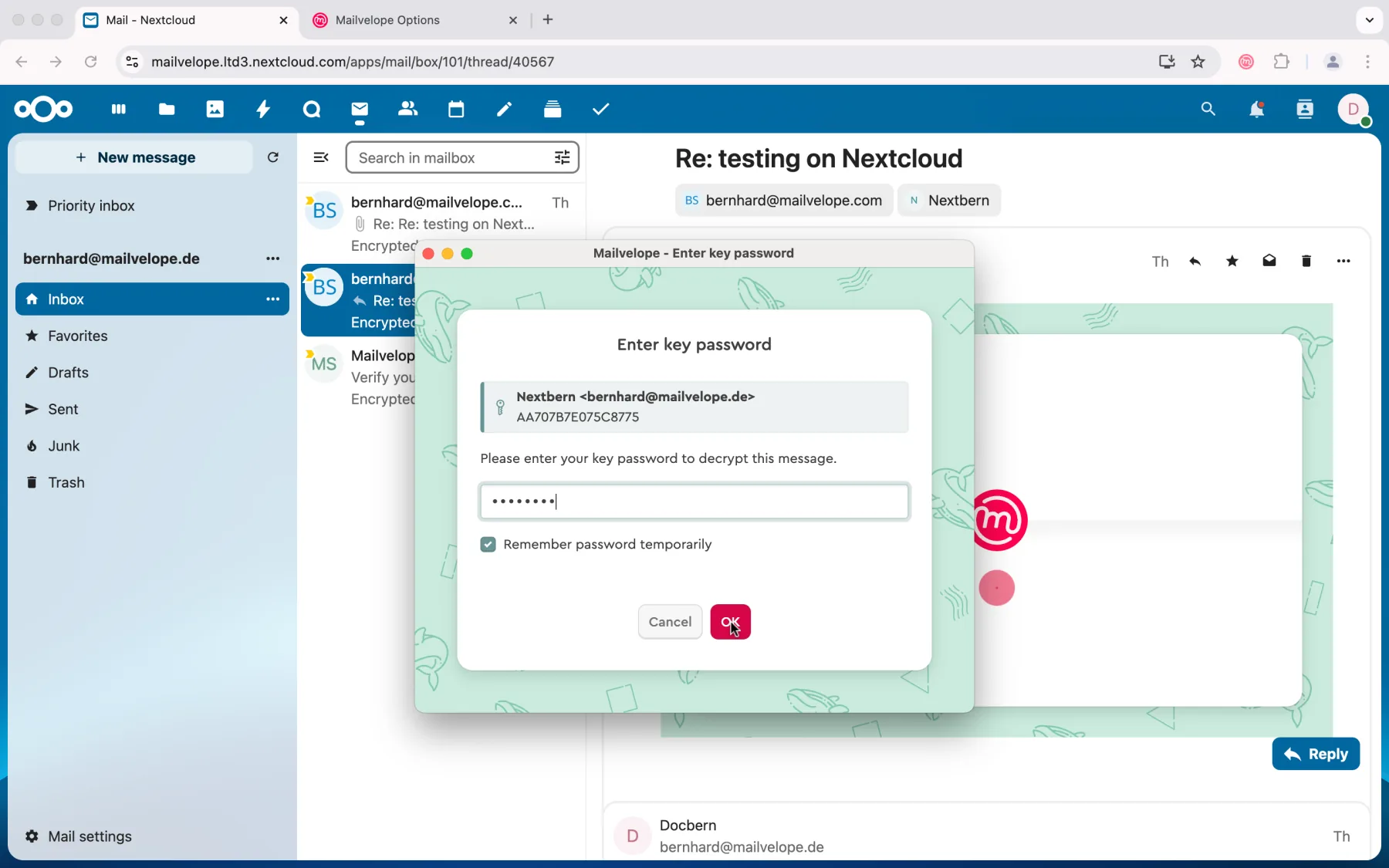
Task: Open the Chrome three-dot menu
Action: (x=1368, y=62)
